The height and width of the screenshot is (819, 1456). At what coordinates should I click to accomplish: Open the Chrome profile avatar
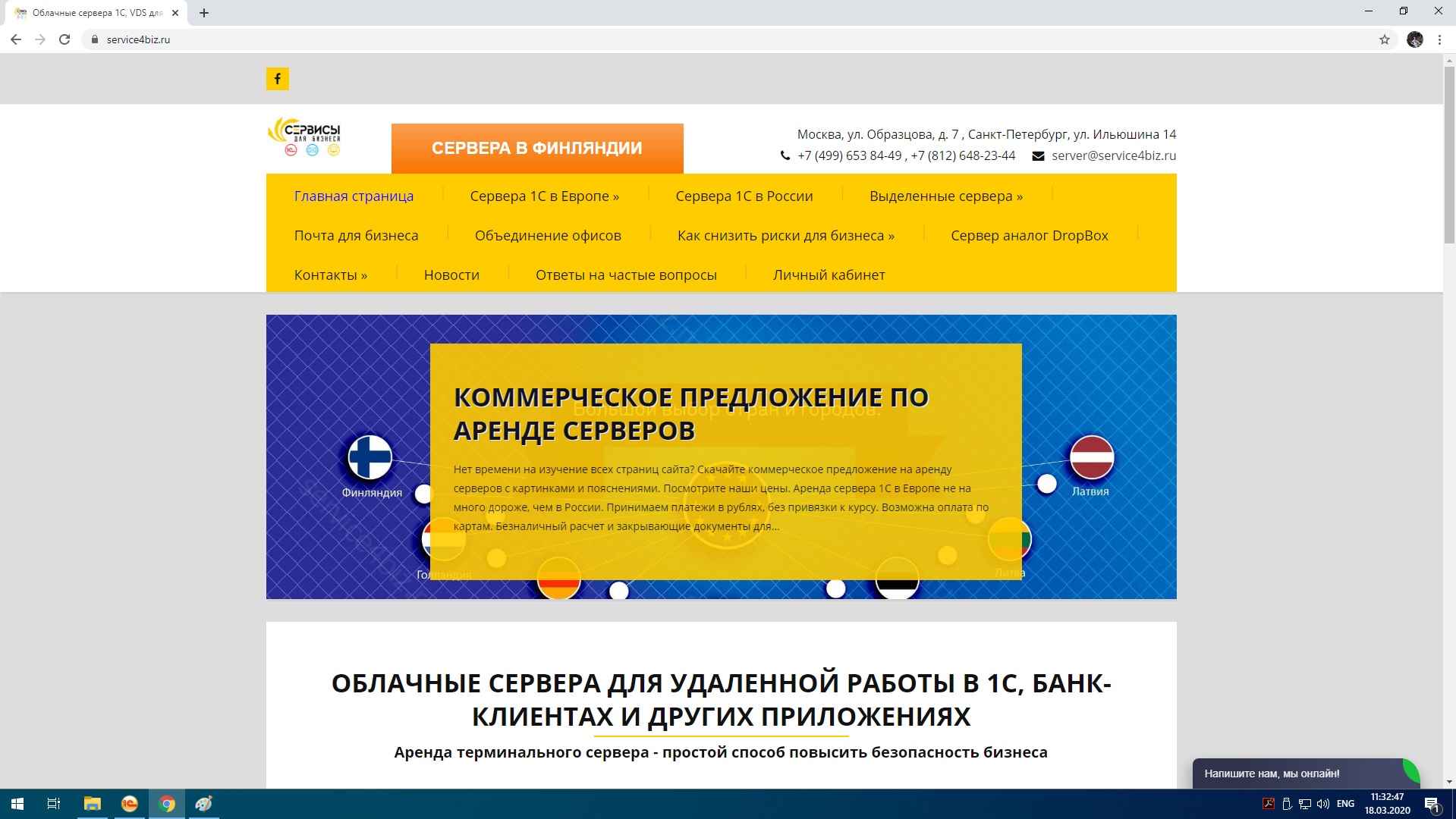[1414, 39]
